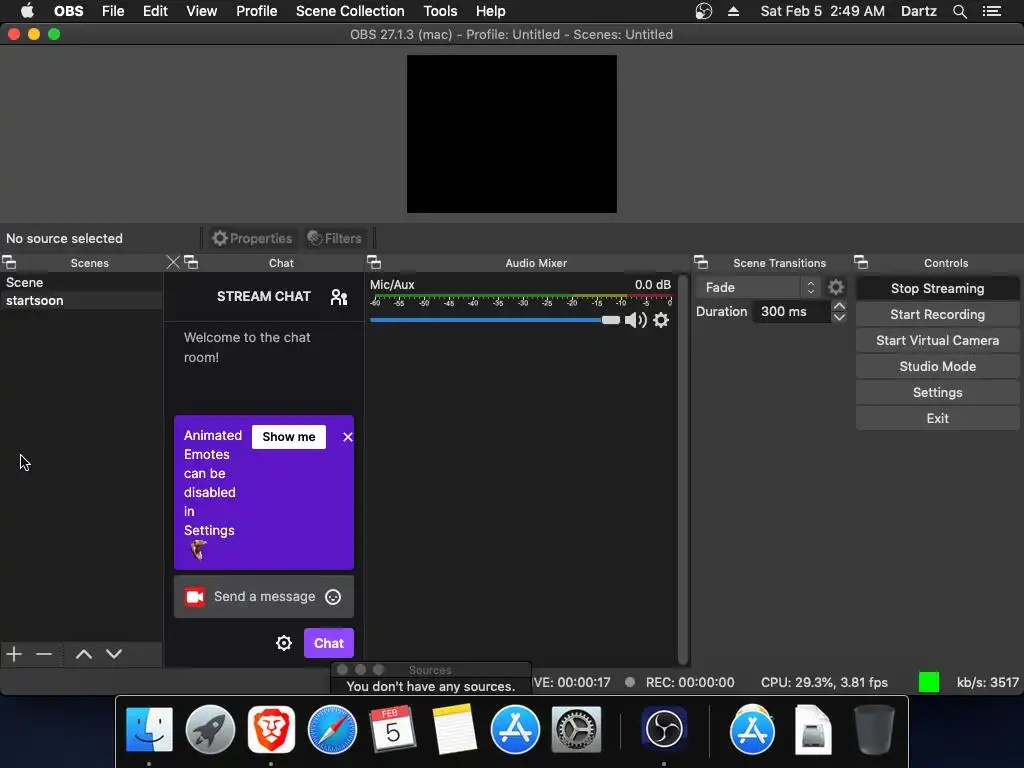Close the Chat dock with X

click(172, 263)
